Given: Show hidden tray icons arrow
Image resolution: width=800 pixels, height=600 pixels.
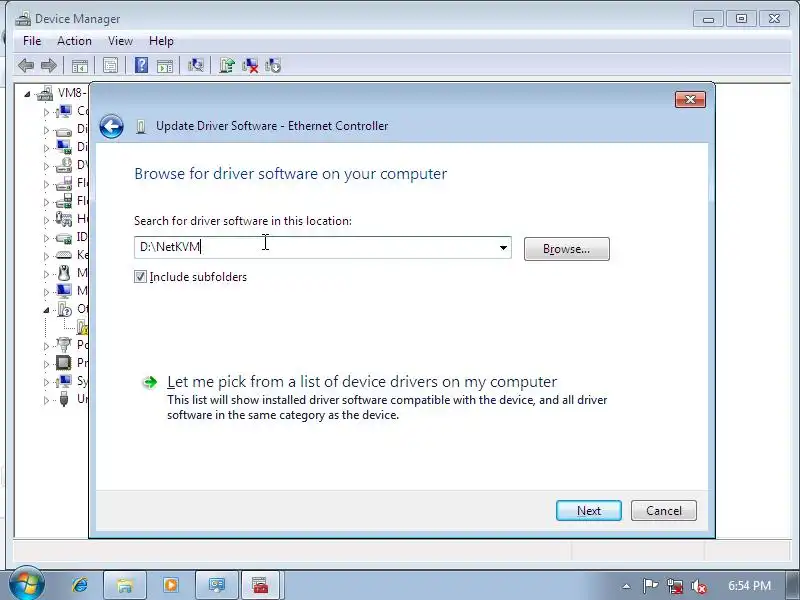Looking at the screenshot, I should click(x=627, y=586).
